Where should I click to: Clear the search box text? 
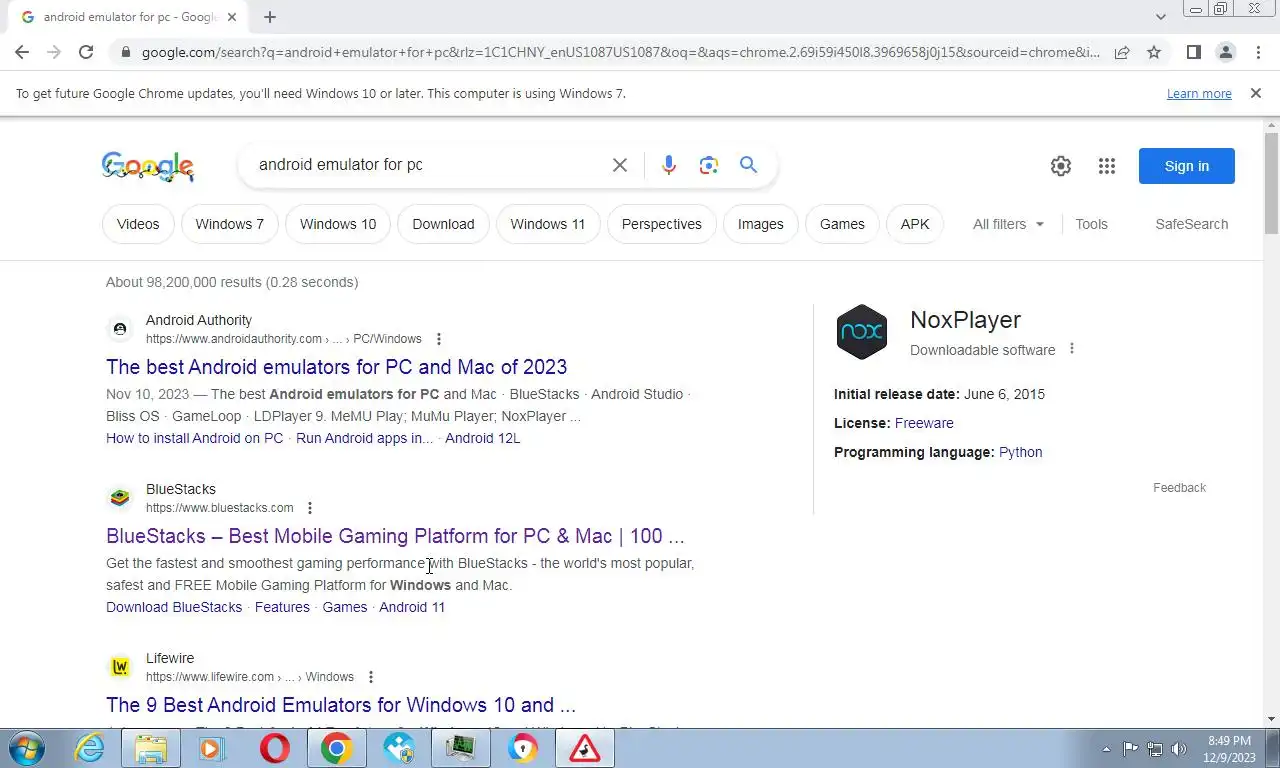(x=620, y=165)
